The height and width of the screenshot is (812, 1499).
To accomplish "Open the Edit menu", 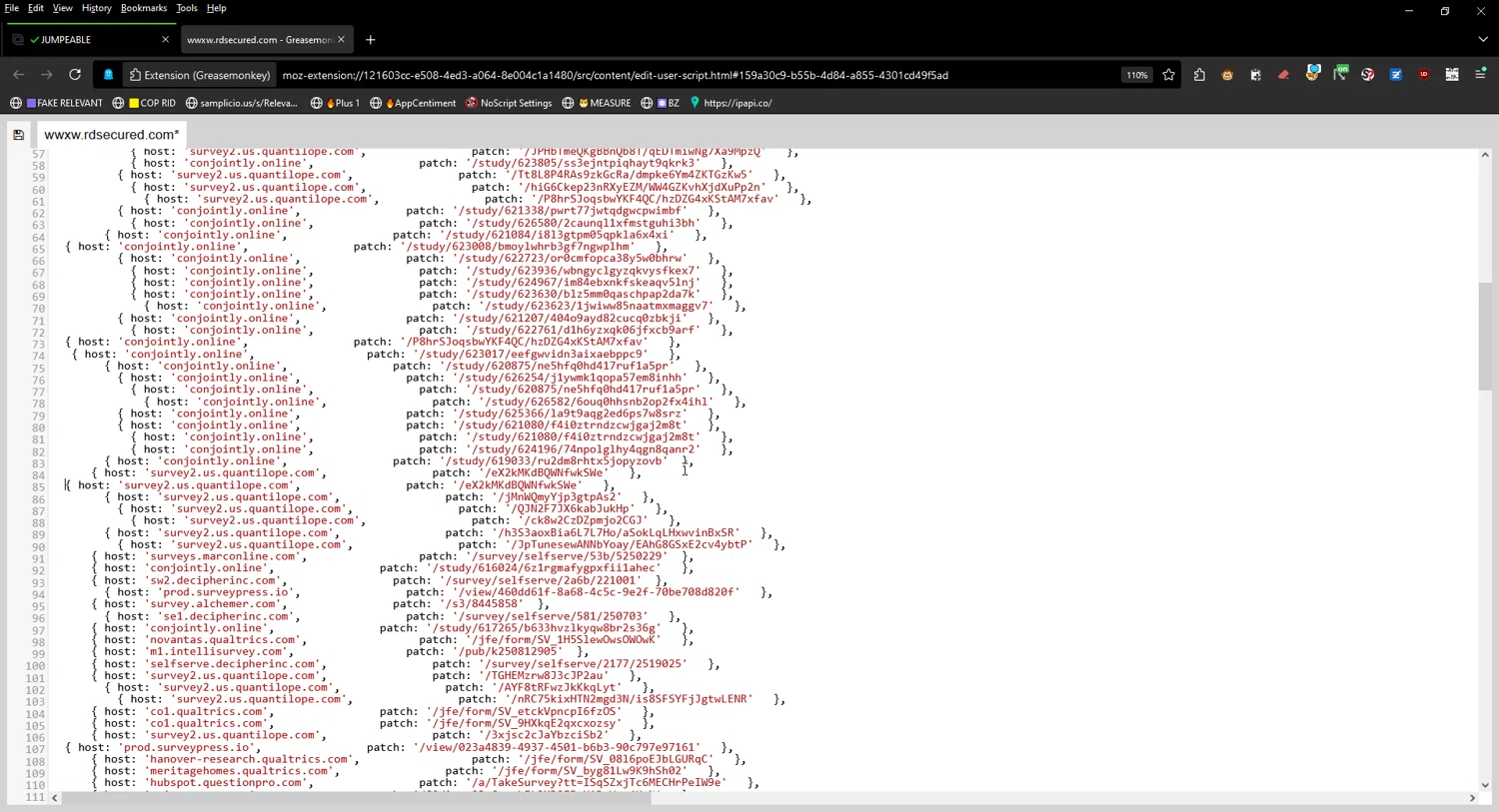I will 36,8.
